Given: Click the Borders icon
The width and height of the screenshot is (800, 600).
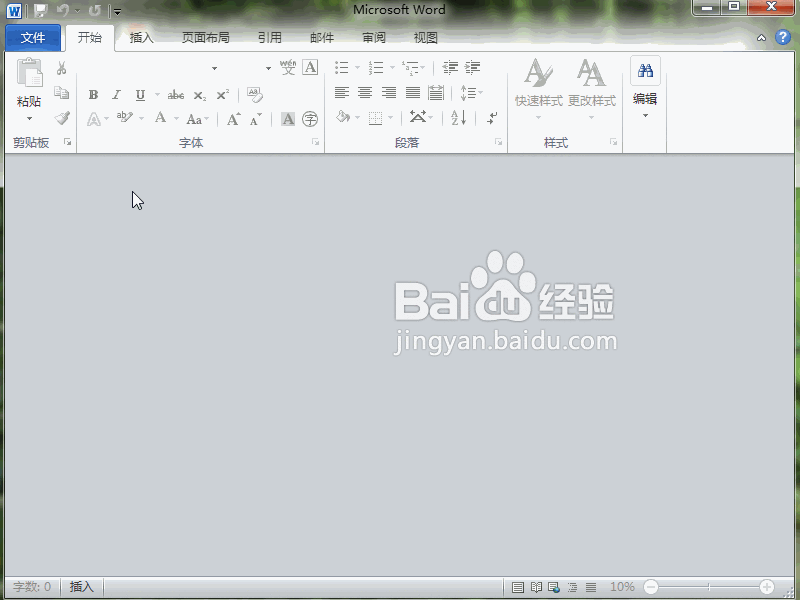Looking at the screenshot, I should click(x=376, y=119).
